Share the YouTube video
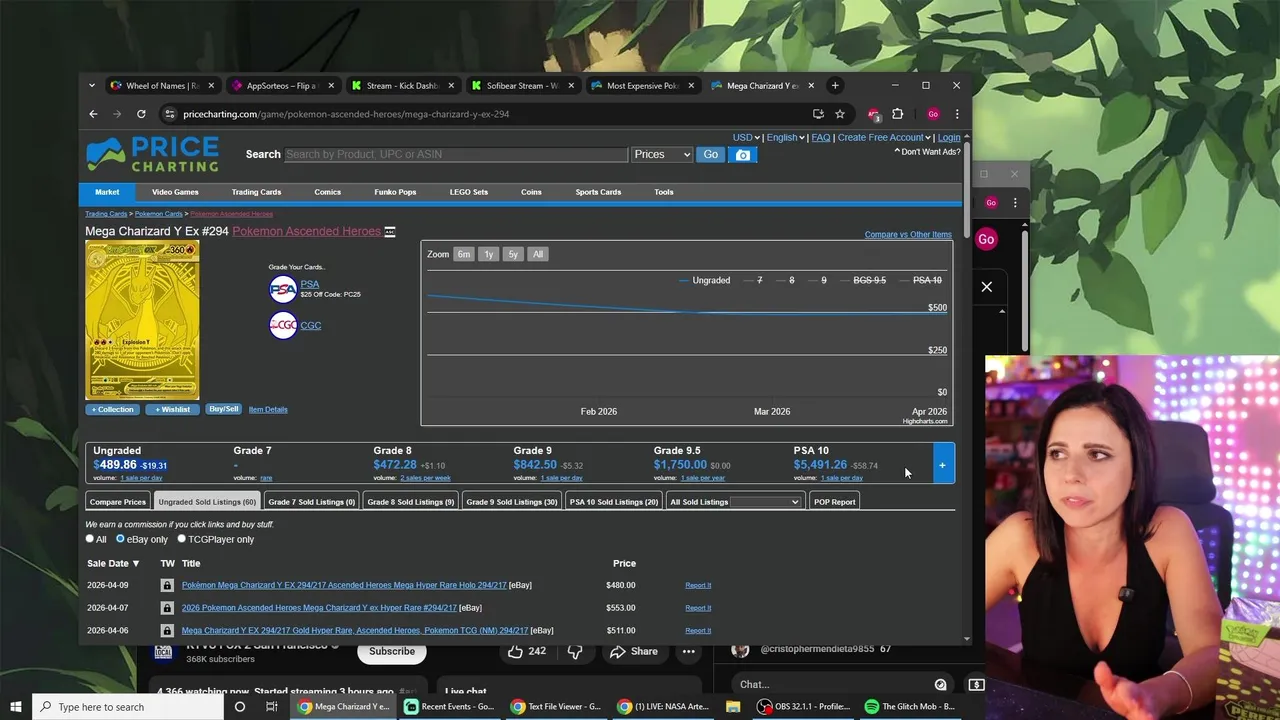1280x720 pixels. pos(634,652)
